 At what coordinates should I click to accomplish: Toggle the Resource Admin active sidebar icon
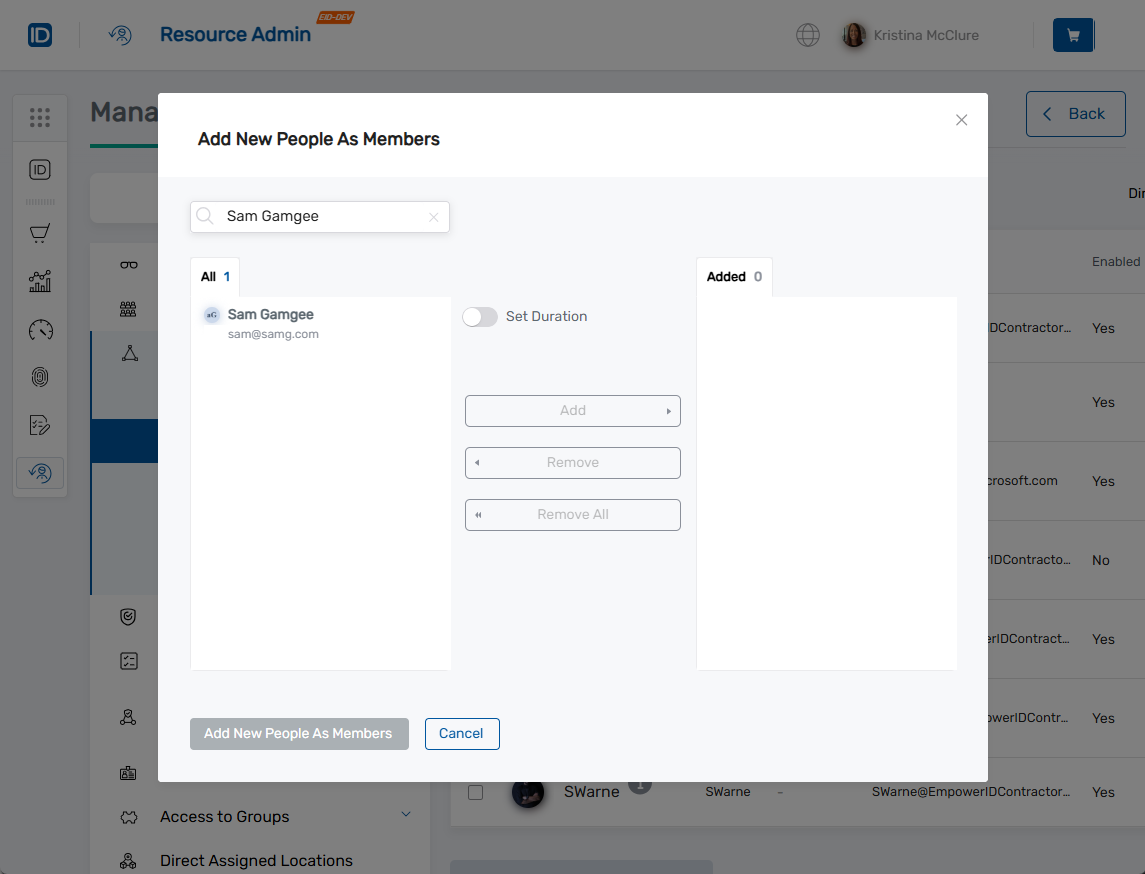tap(40, 471)
